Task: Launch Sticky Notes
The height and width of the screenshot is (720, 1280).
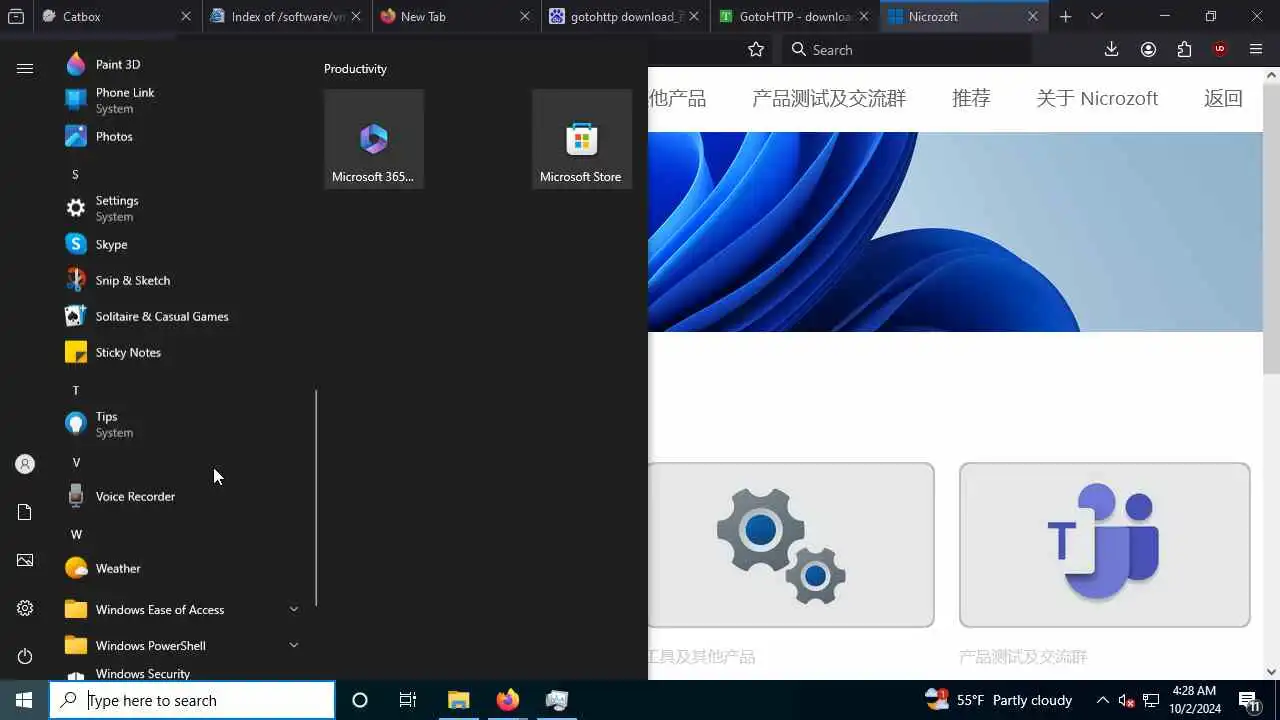Action: click(180, 352)
